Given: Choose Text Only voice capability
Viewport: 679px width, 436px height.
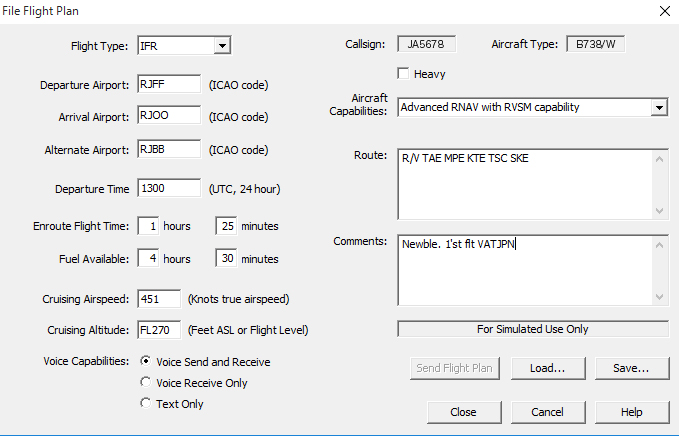Looking at the screenshot, I should [x=146, y=404].
